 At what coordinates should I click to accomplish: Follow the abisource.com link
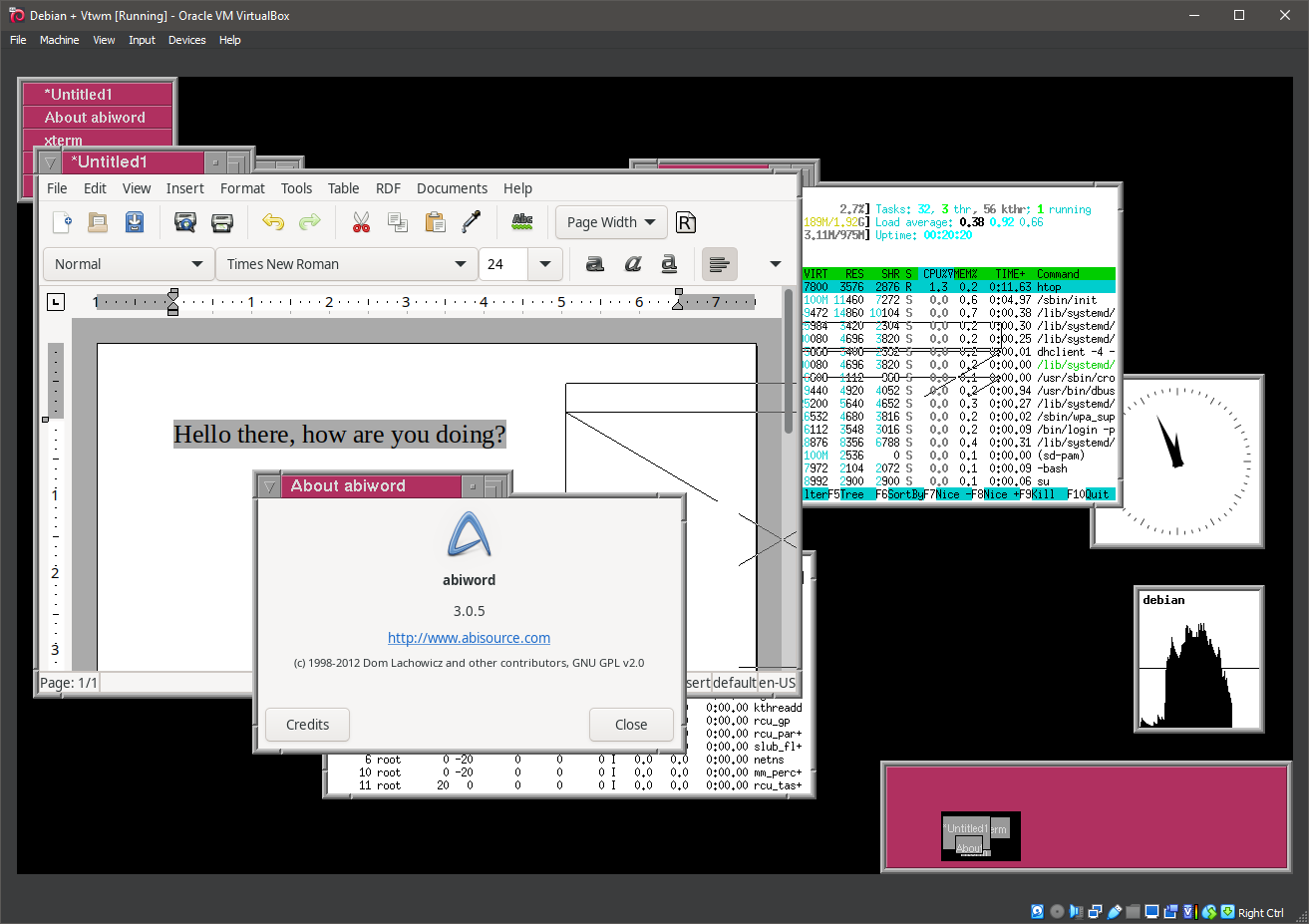(x=469, y=638)
